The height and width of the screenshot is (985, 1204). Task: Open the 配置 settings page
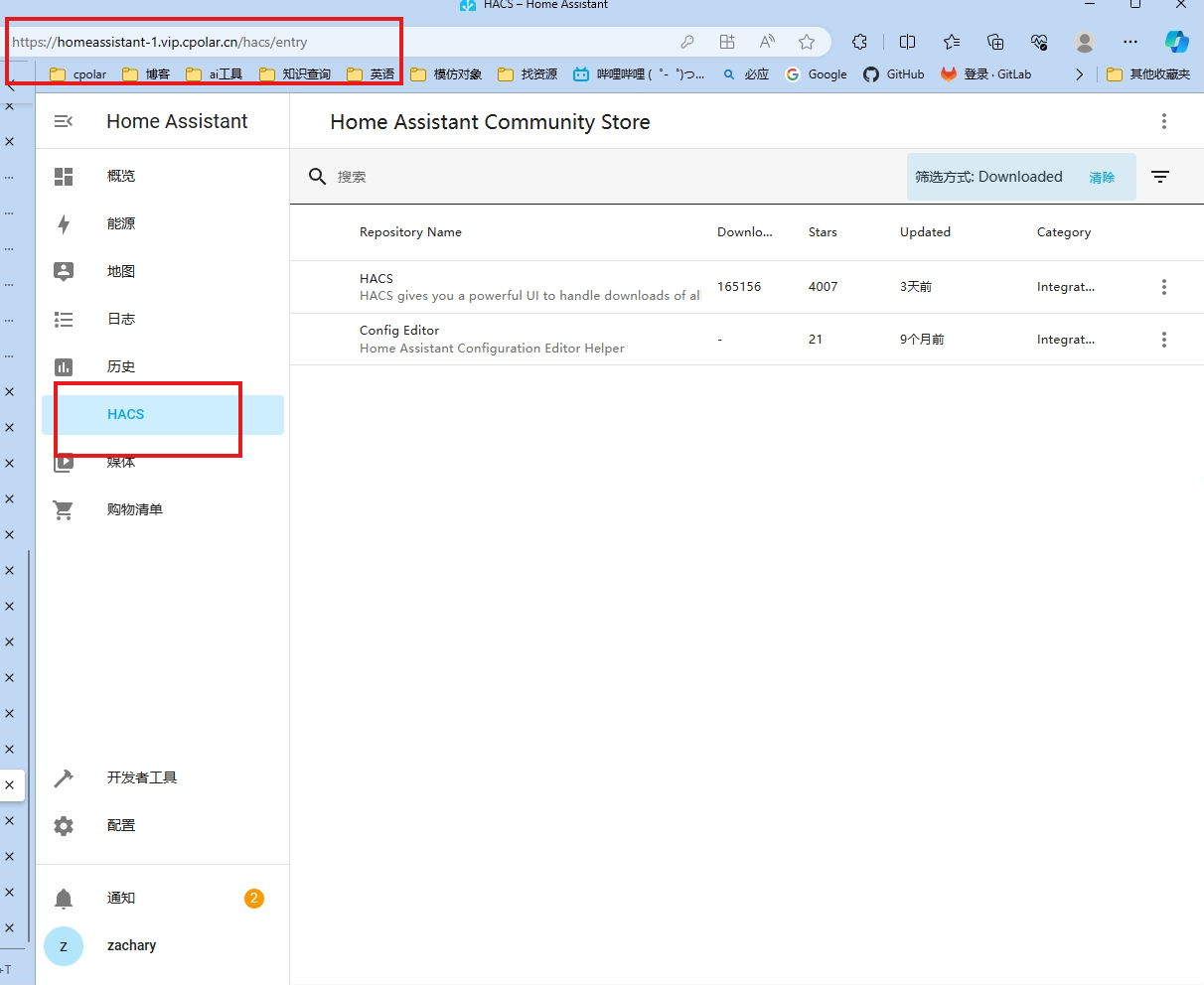pyautogui.click(x=120, y=825)
